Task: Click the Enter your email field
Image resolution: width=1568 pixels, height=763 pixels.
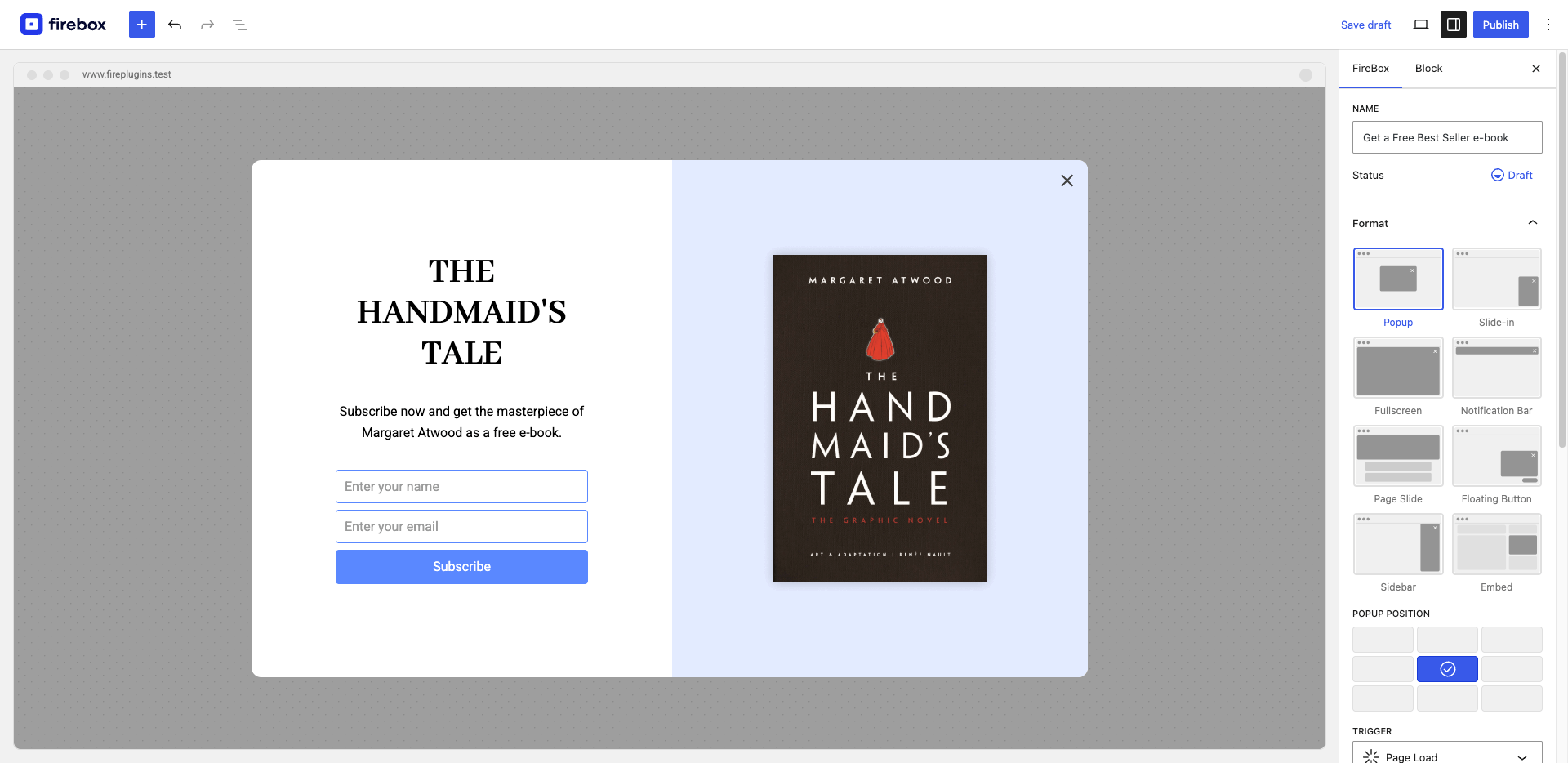Action: click(461, 526)
